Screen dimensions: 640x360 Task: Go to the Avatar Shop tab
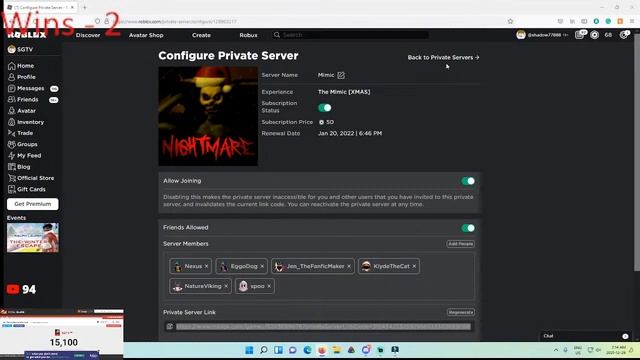tap(146, 35)
